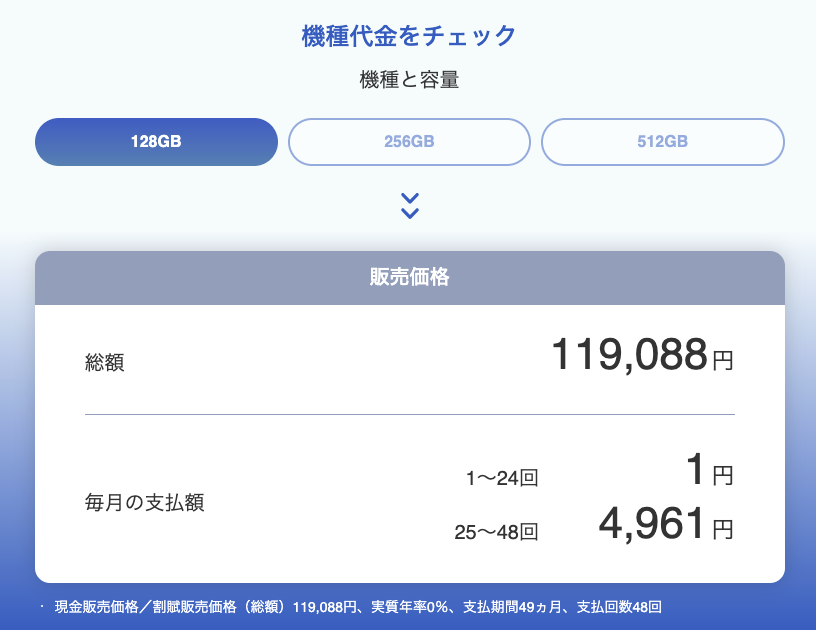816x630 pixels.
Task: Select the 毎月の支払額 label
Action: [x=145, y=502]
